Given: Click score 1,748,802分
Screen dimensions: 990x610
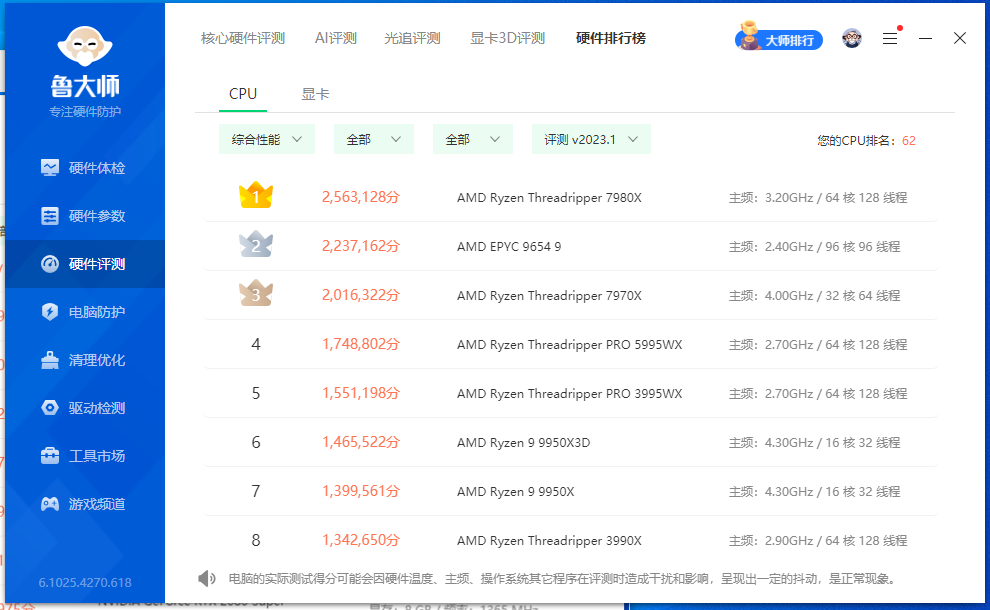Looking at the screenshot, I should pyautogui.click(x=361, y=344).
